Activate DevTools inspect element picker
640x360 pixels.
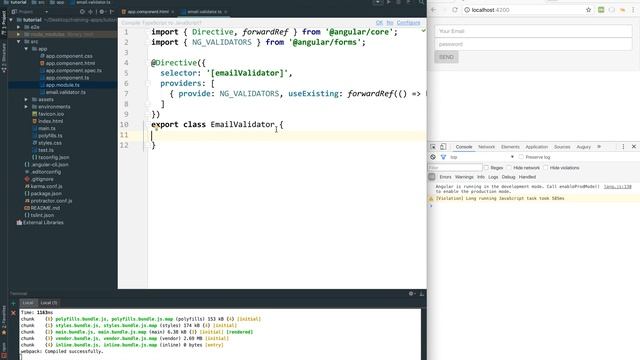(x=433, y=147)
